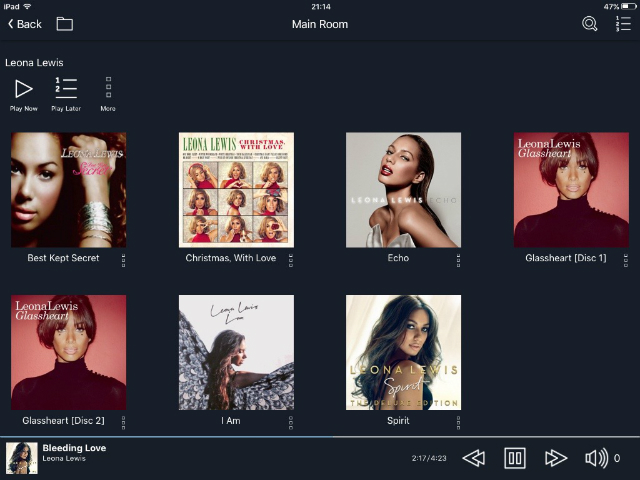Viewport: 640px width, 480px height.
Task: Skip to next track
Action: [556, 458]
